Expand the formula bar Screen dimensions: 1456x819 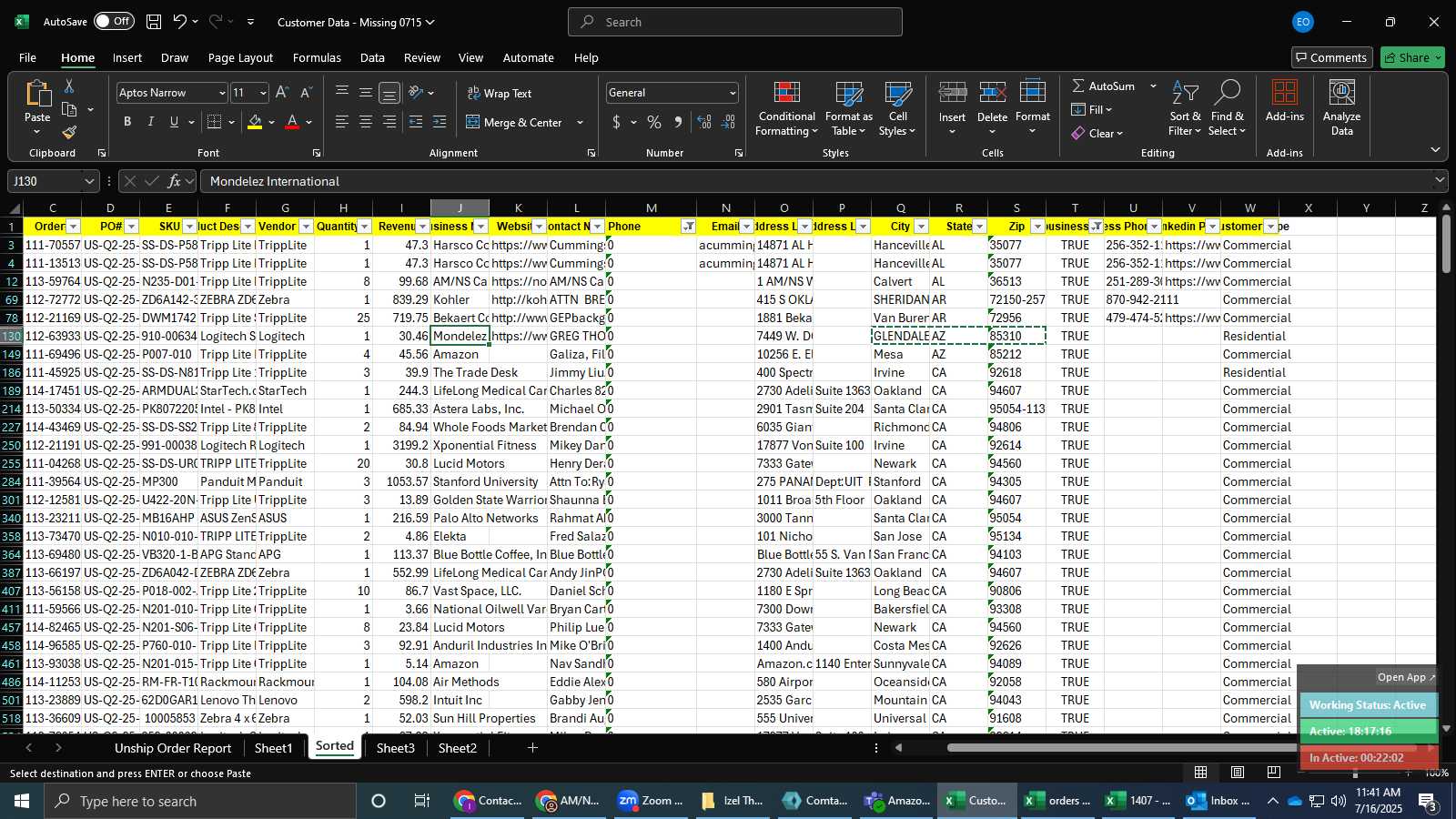[1440, 180]
